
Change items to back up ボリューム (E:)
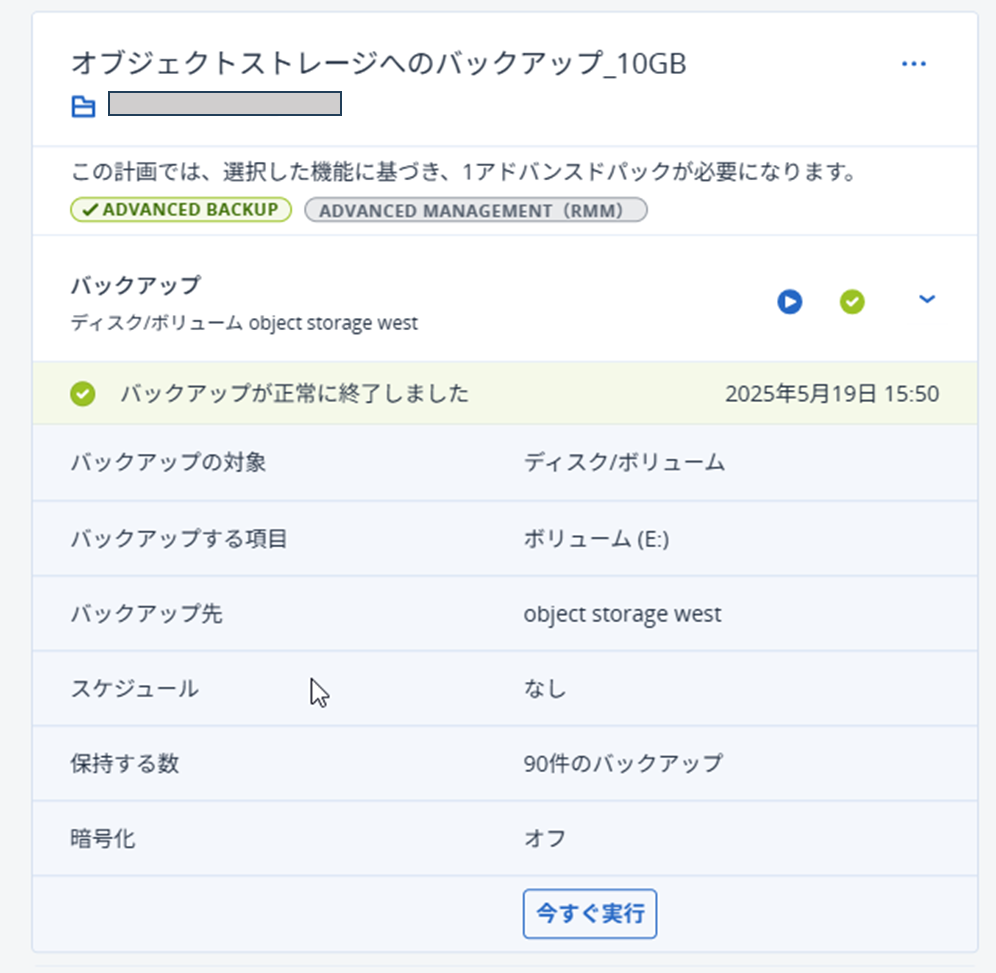[x=596, y=539]
